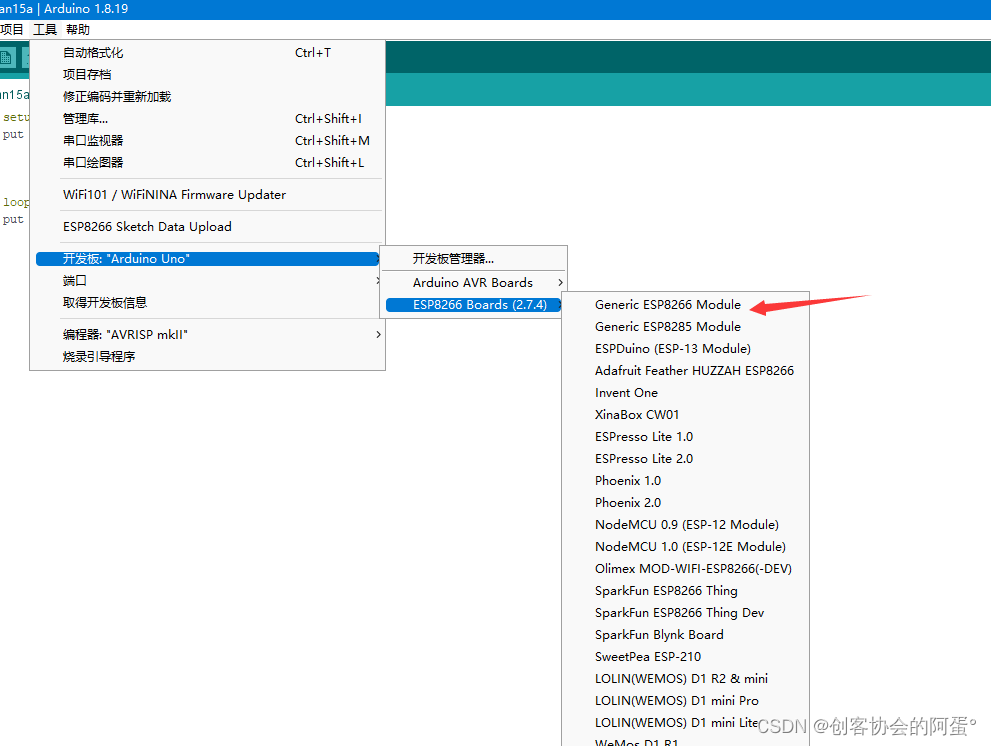Open 开发板管理器... boards manager
The image size is (991, 746).
tap(473, 259)
